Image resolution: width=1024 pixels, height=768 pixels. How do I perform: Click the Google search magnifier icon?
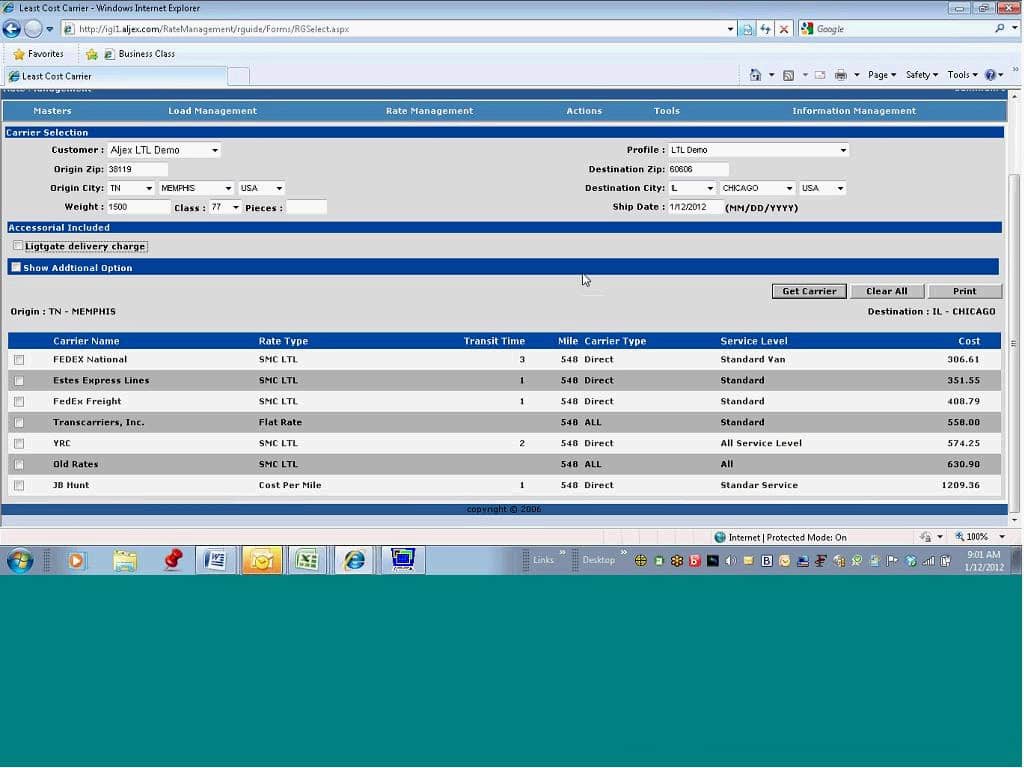tap(1000, 28)
